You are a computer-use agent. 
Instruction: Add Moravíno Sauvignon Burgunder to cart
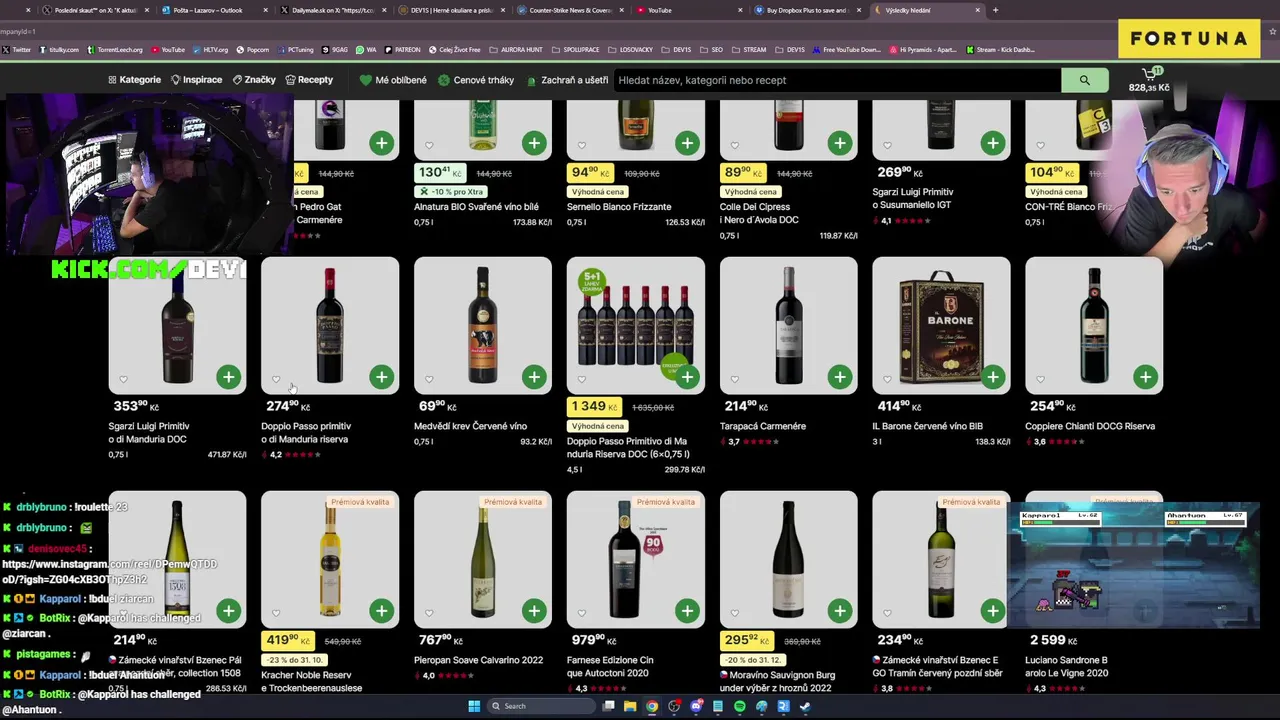[x=840, y=611]
